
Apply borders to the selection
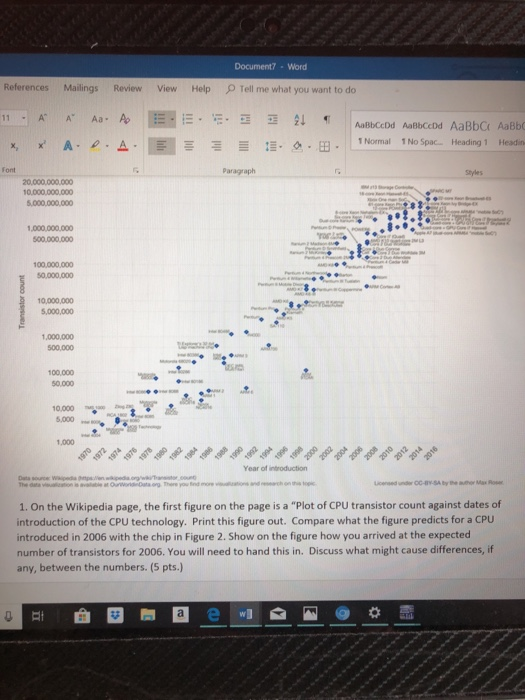coord(324,146)
